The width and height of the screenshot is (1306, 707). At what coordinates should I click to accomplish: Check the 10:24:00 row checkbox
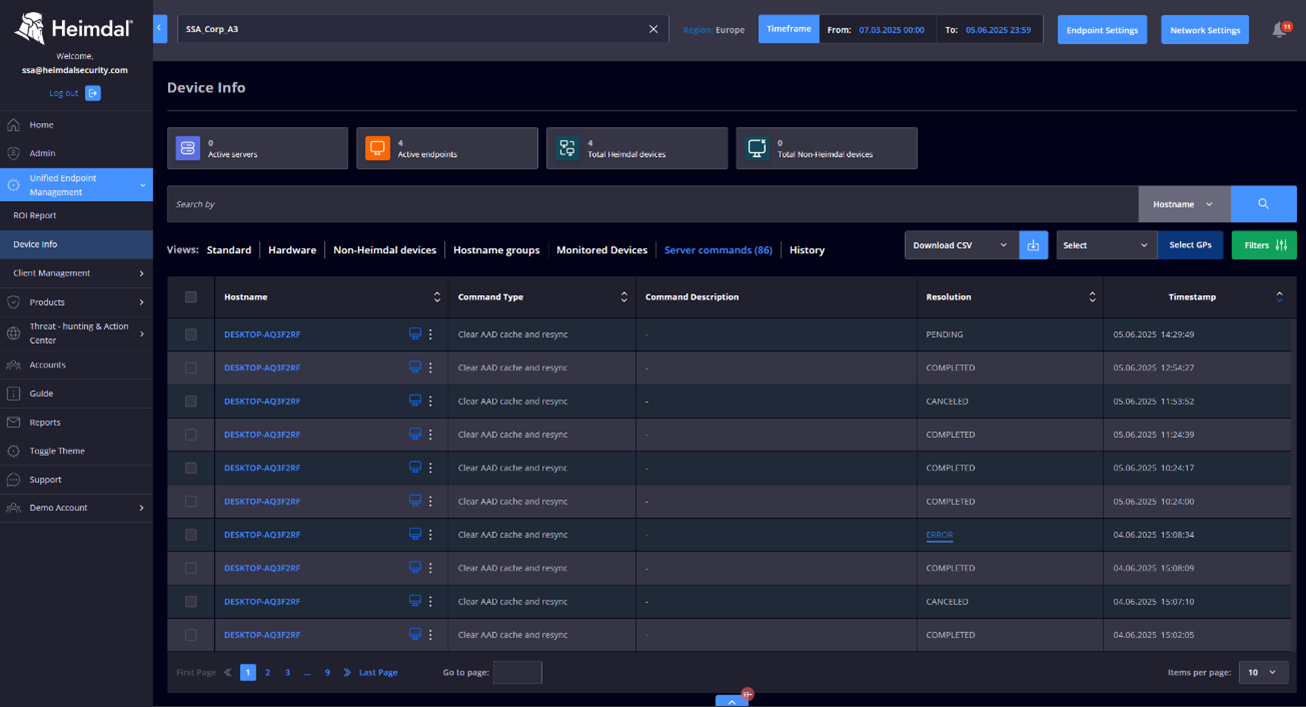pos(191,501)
